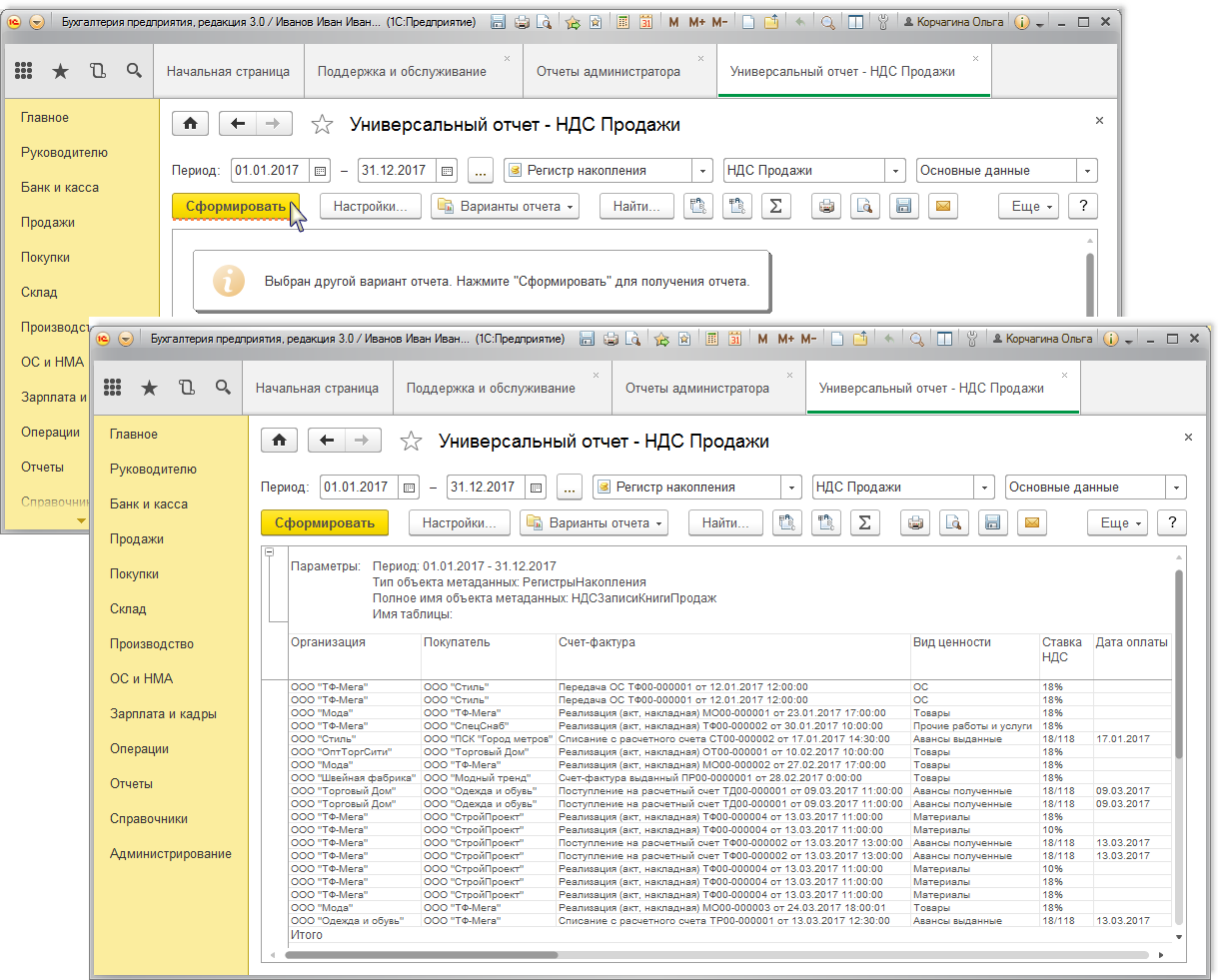Open the start date calendar picker in the front window
1218x980 pixels.
point(409,488)
